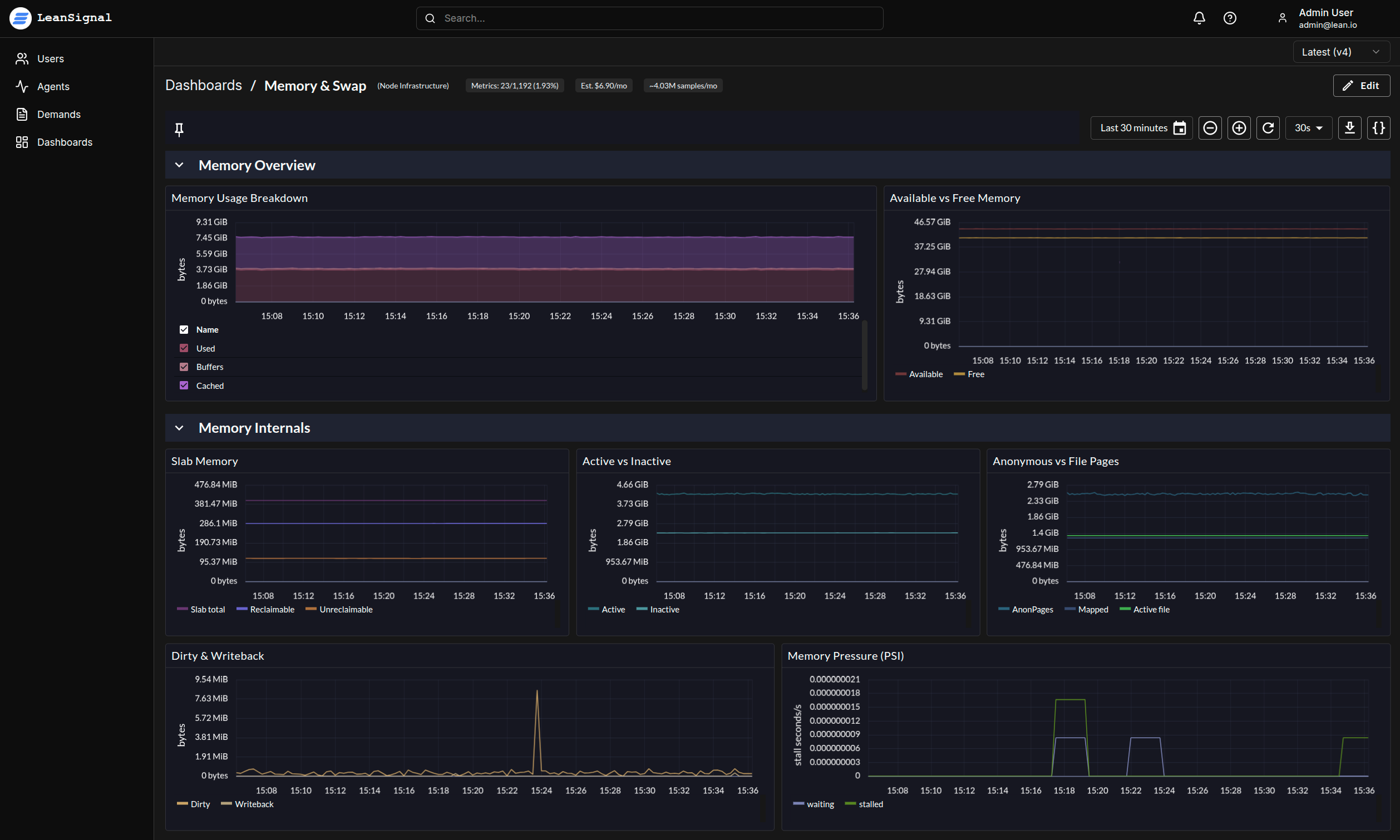
Task: Download the dashboard with download icon
Action: (1349, 128)
